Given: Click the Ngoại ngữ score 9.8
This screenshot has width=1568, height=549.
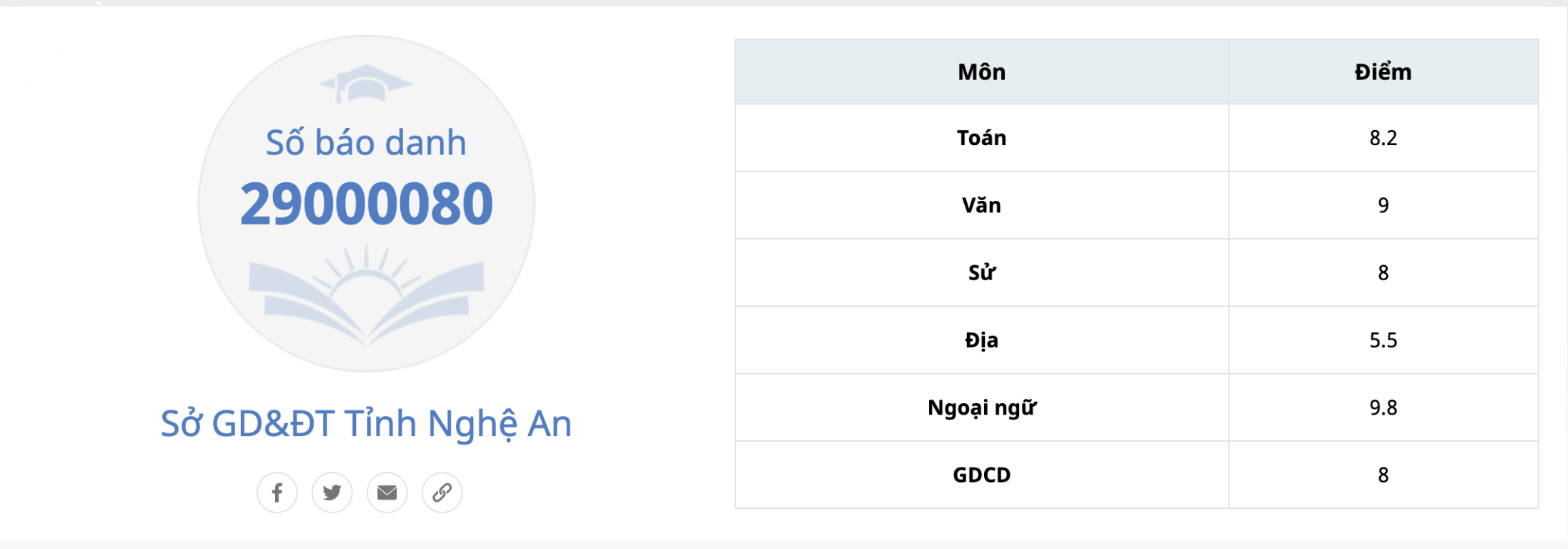Looking at the screenshot, I should pos(1384,407).
